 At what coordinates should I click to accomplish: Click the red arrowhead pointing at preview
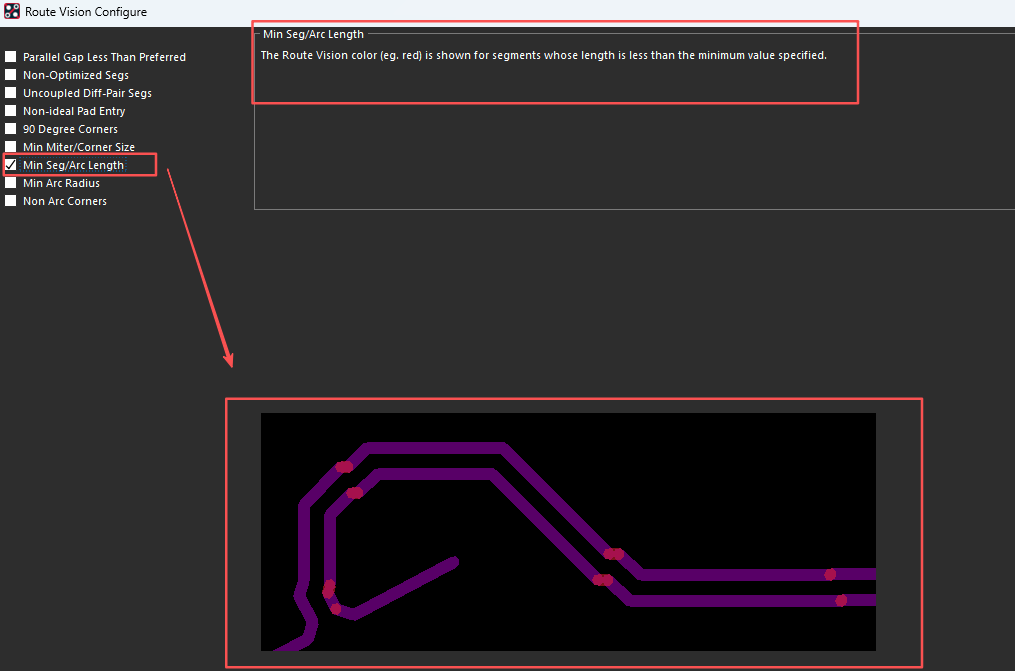click(229, 358)
